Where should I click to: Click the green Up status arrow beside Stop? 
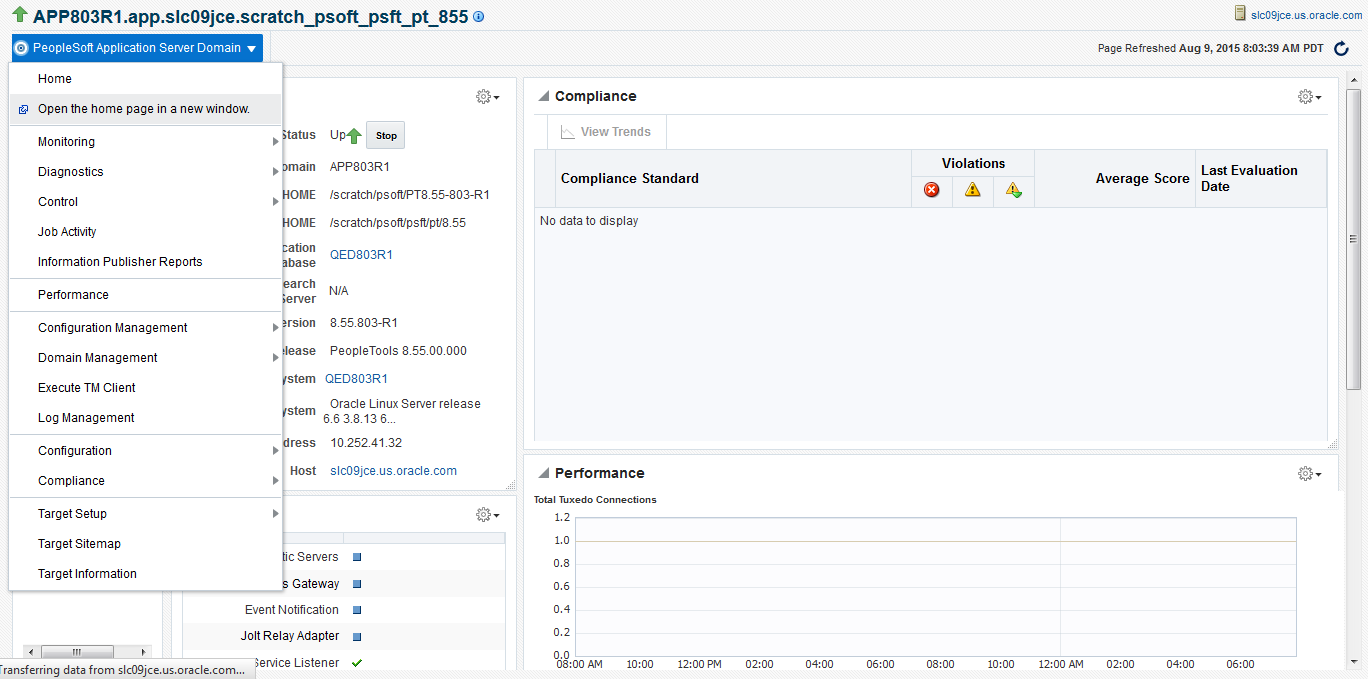[354, 136]
